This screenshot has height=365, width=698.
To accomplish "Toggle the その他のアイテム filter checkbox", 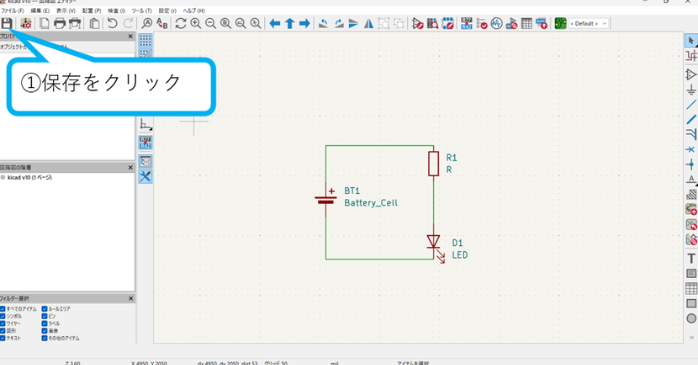I will click(x=45, y=338).
